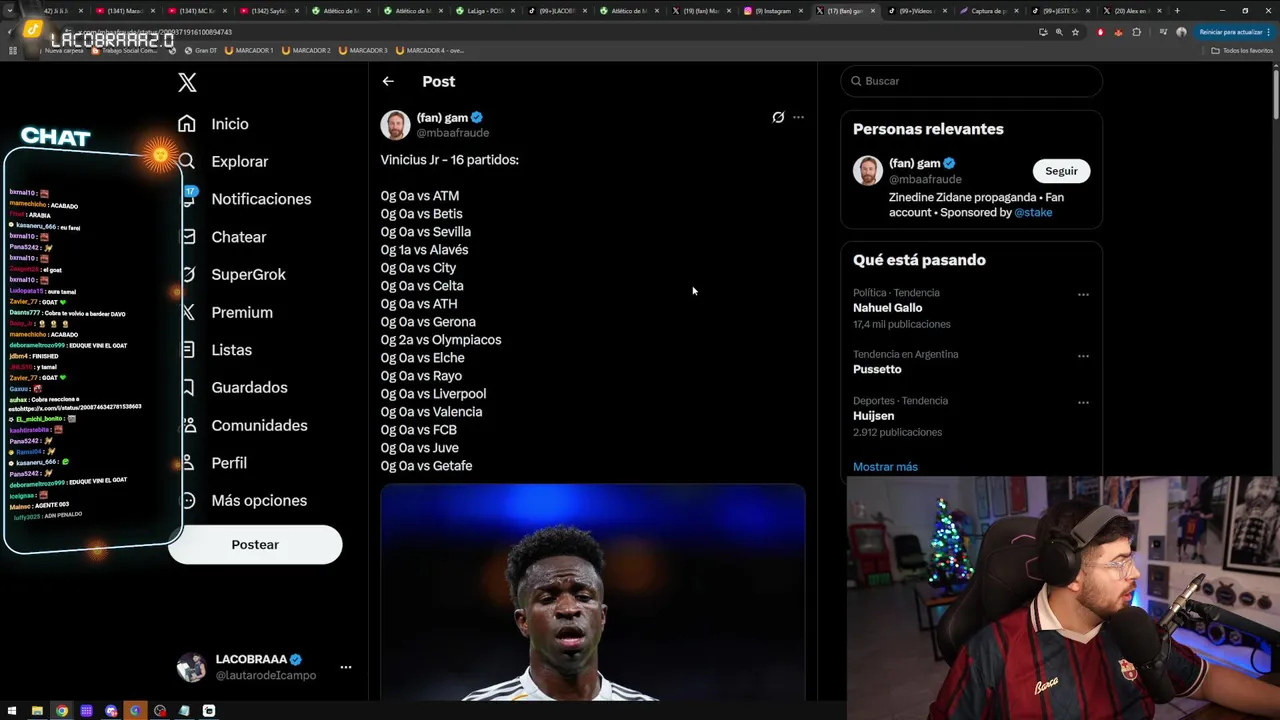Click the Chrome taskbar icon
Screen dimensions: 1280x720
(x=62, y=711)
